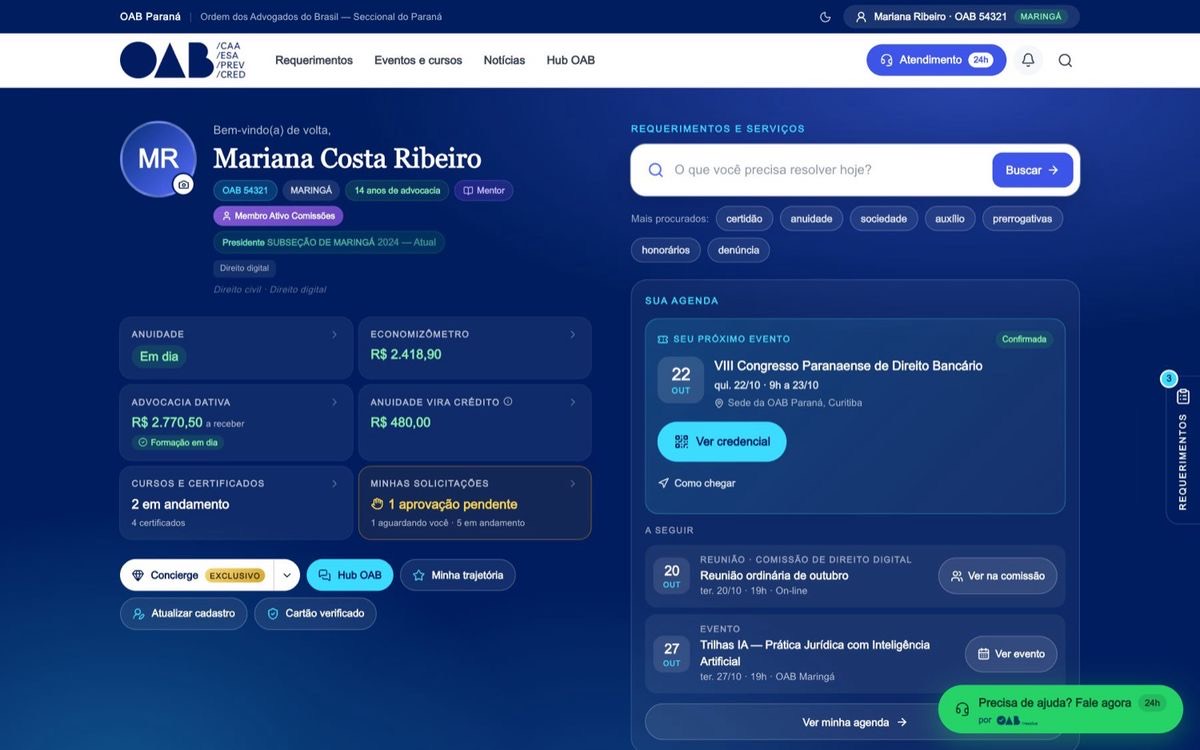Click Como chegar directions link
Screen dimensions: 1200x750
tap(696, 483)
